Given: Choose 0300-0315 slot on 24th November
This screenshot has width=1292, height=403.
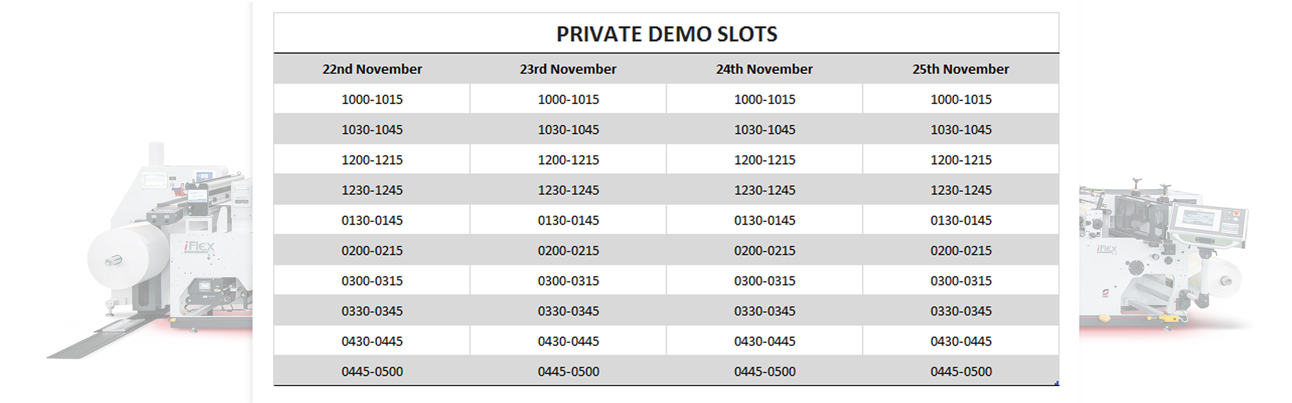Looking at the screenshot, I should [765, 281].
